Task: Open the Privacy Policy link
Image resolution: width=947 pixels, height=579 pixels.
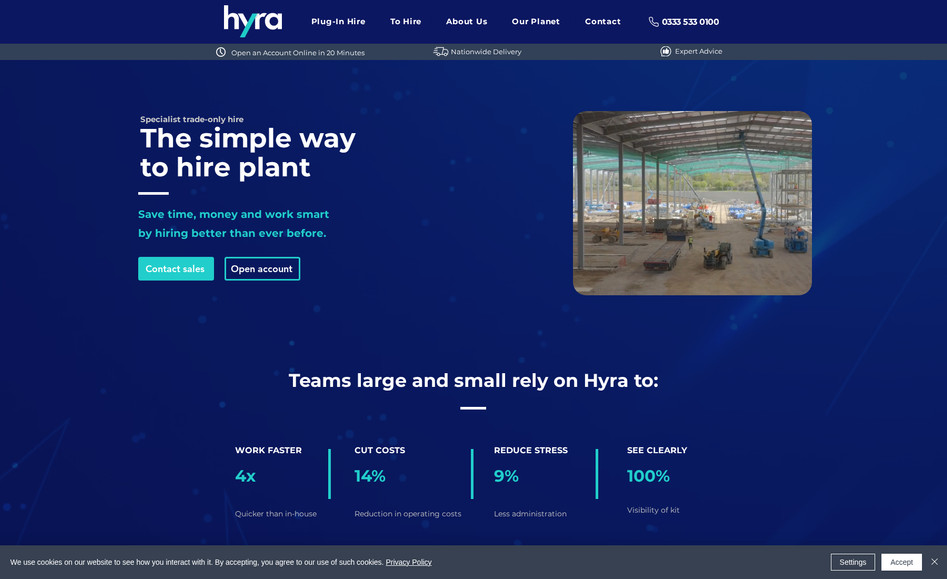Action: pyautogui.click(x=408, y=561)
